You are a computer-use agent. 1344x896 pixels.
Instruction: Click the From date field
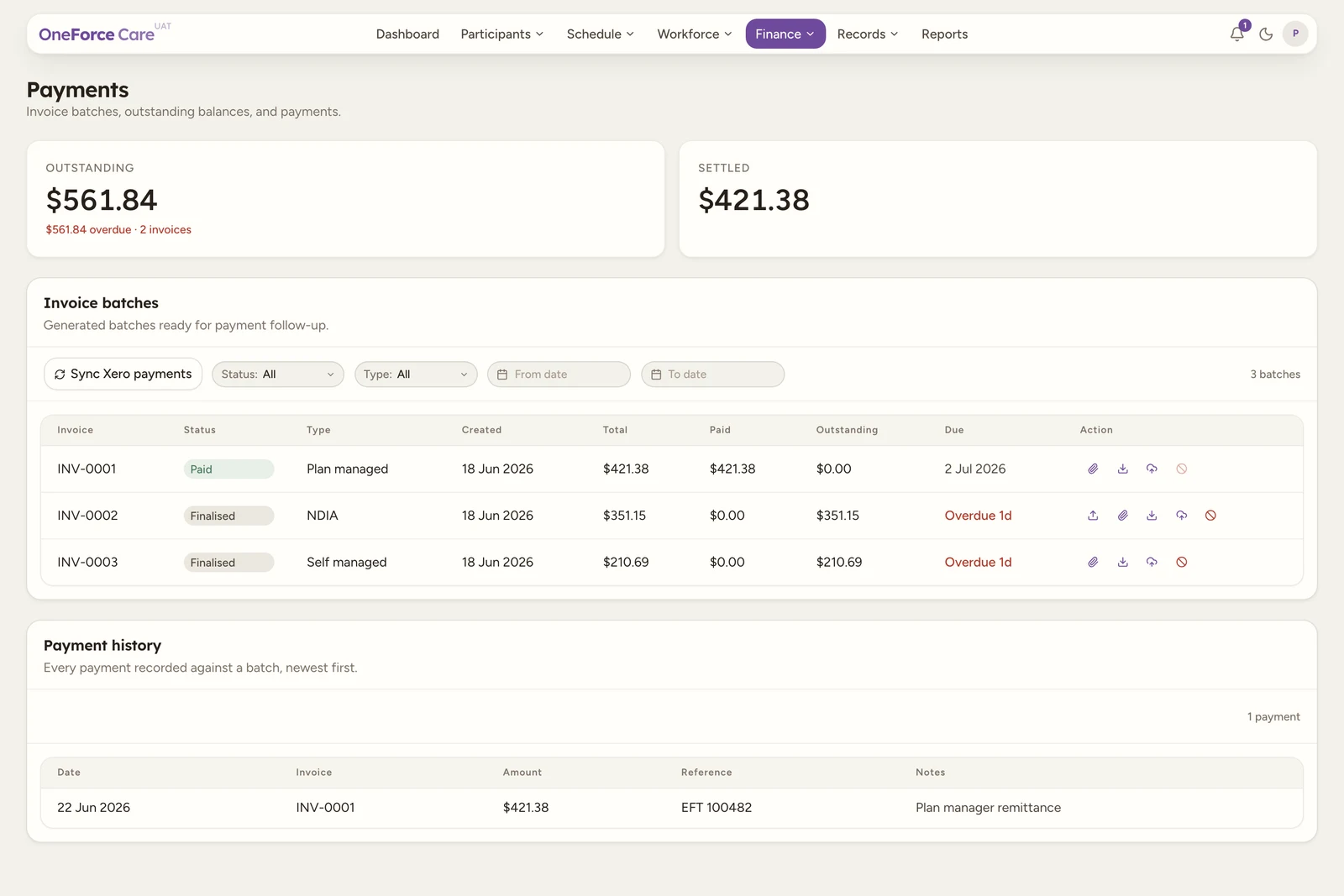click(x=559, y=375)
